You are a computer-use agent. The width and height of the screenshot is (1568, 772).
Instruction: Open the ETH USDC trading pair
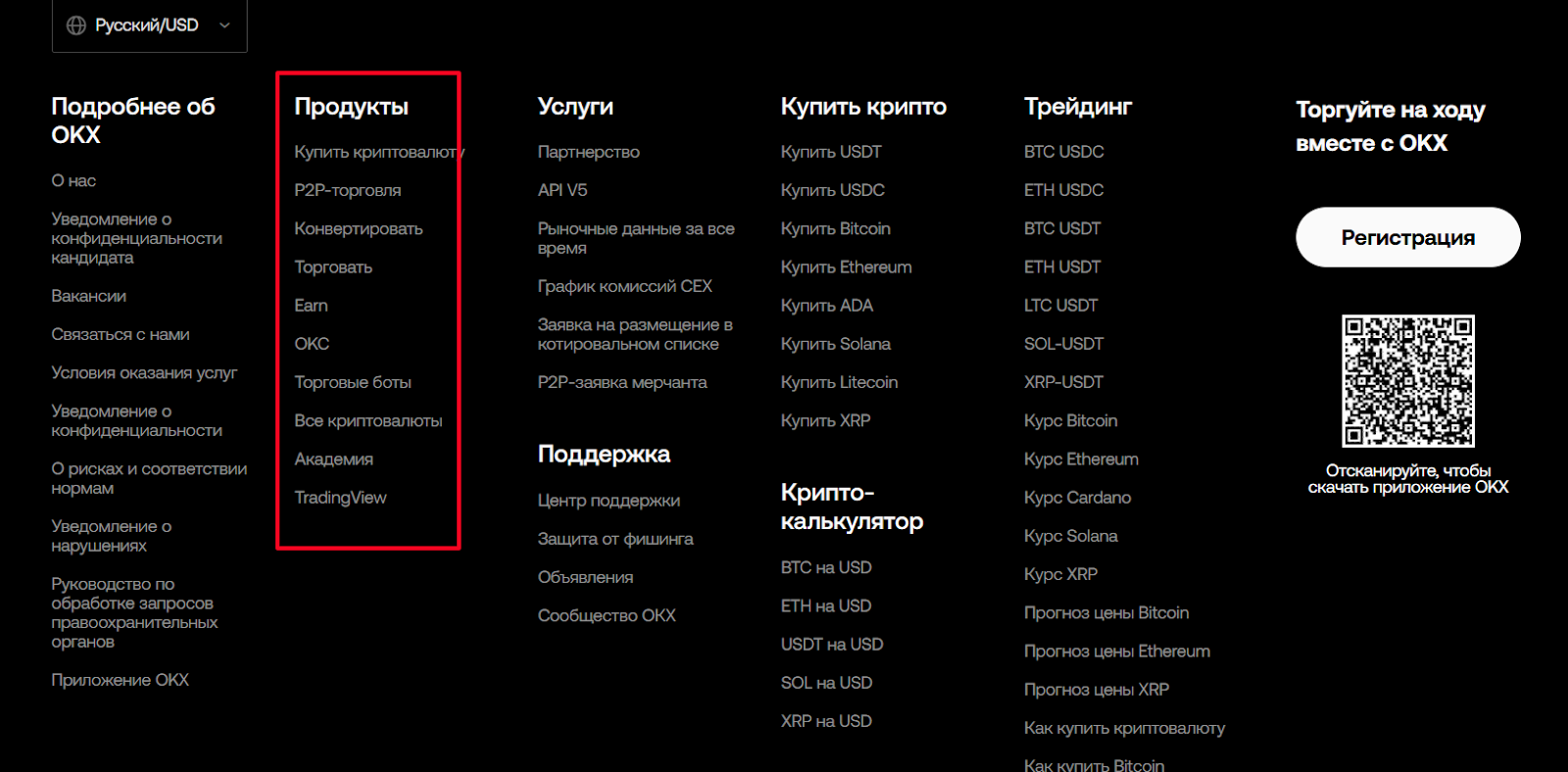(x=1063, y=190)
